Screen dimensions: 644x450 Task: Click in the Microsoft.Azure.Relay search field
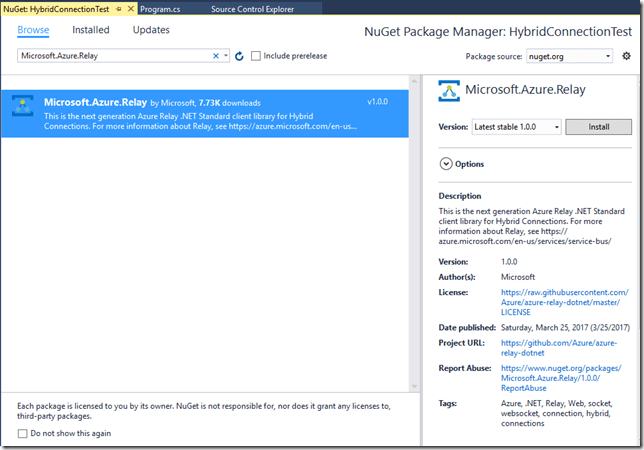[x=110, y=56]
